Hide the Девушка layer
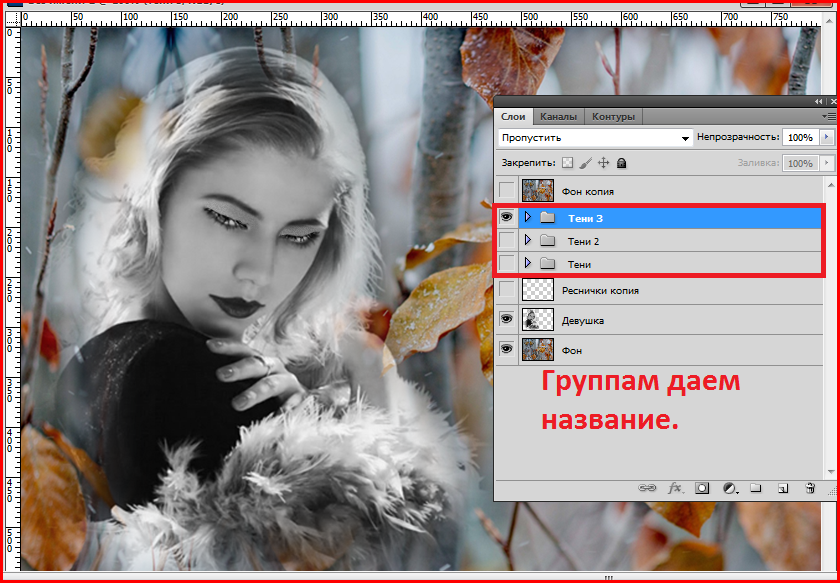Viewport: 840px width, 583px height. [x=506, y=320]
